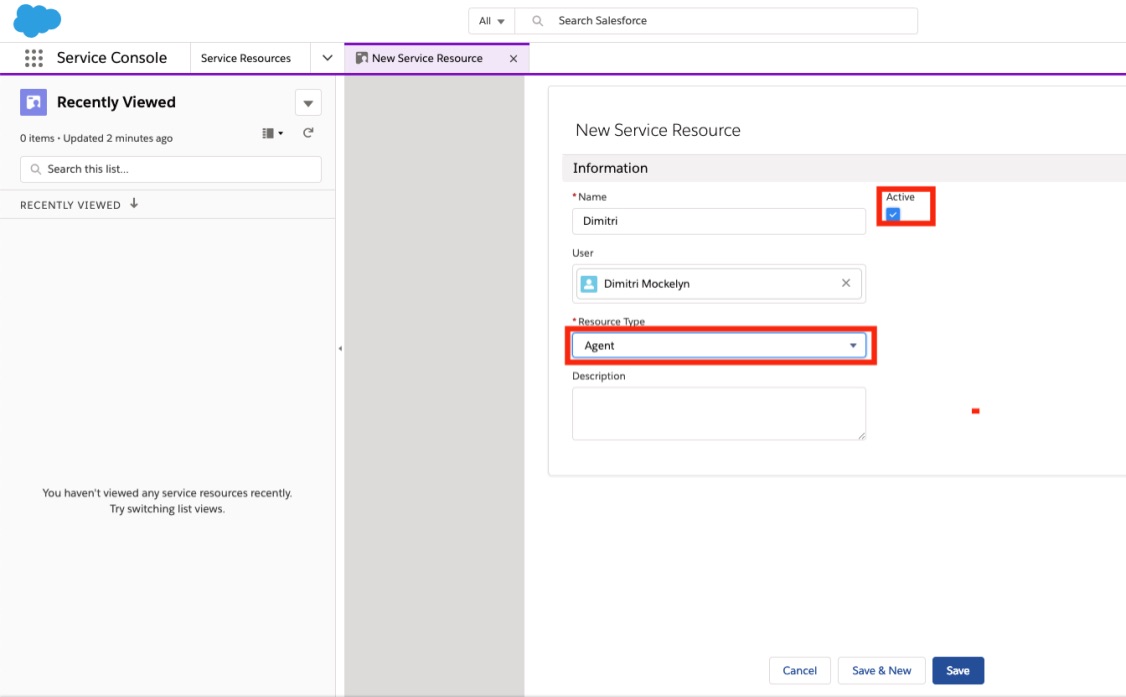Click the Name field containing Dimitri
The height and width of the screenshot is (697, 1126).
719,221
